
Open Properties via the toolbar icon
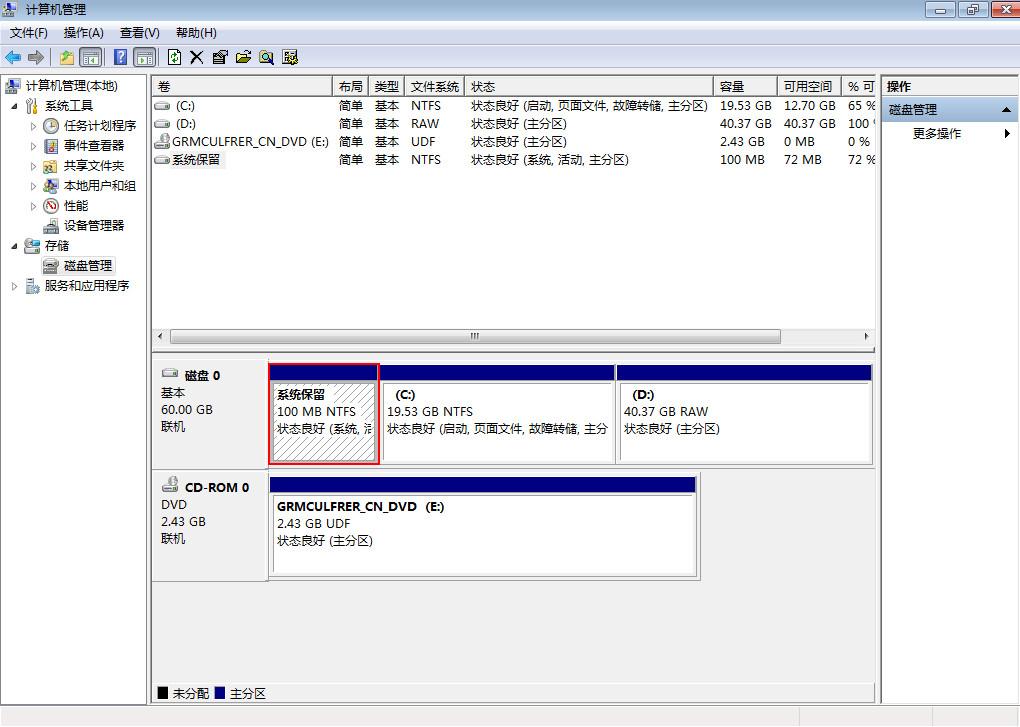pos(222,57)
